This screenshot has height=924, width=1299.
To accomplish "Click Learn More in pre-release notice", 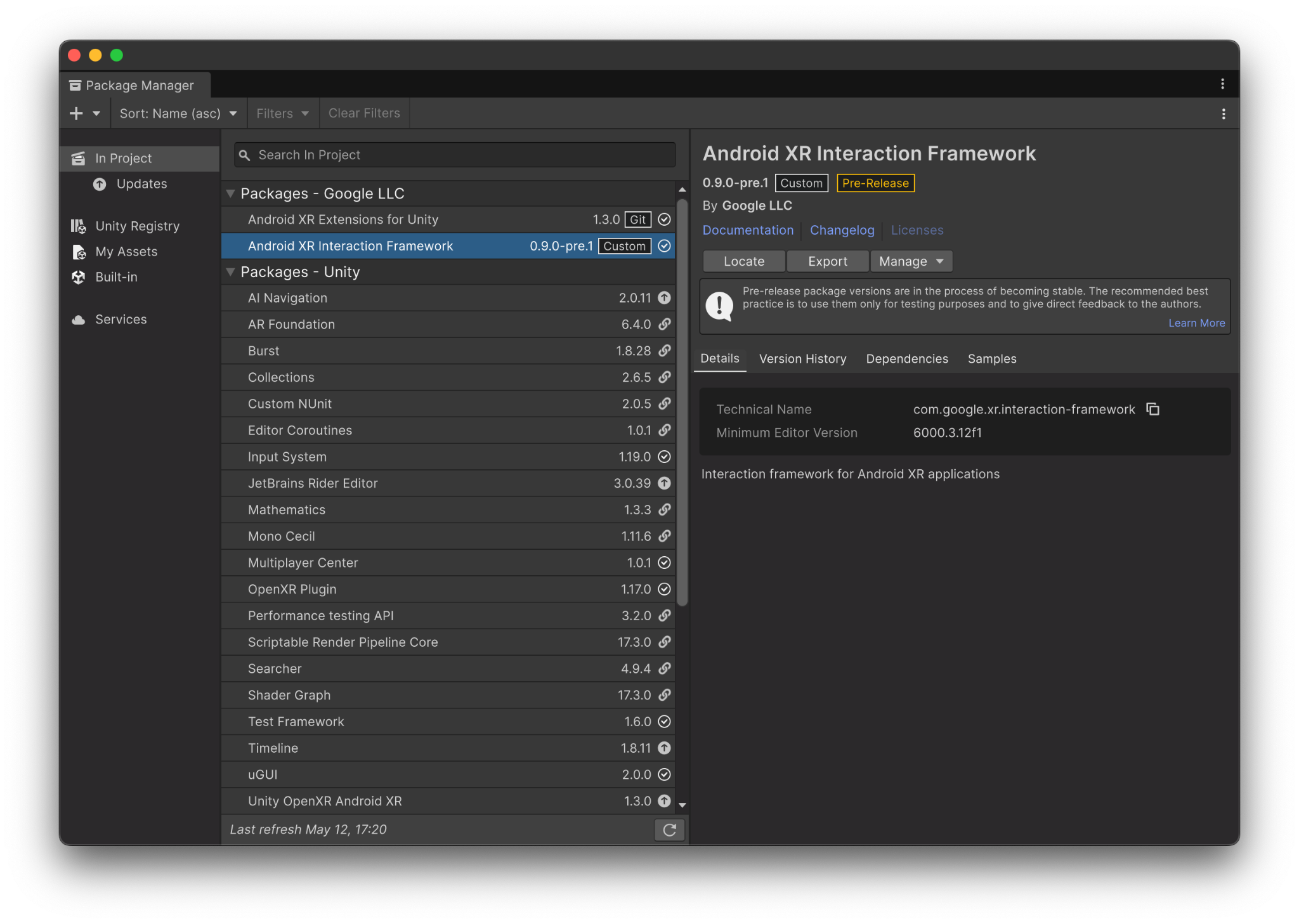I will 1196,323.
